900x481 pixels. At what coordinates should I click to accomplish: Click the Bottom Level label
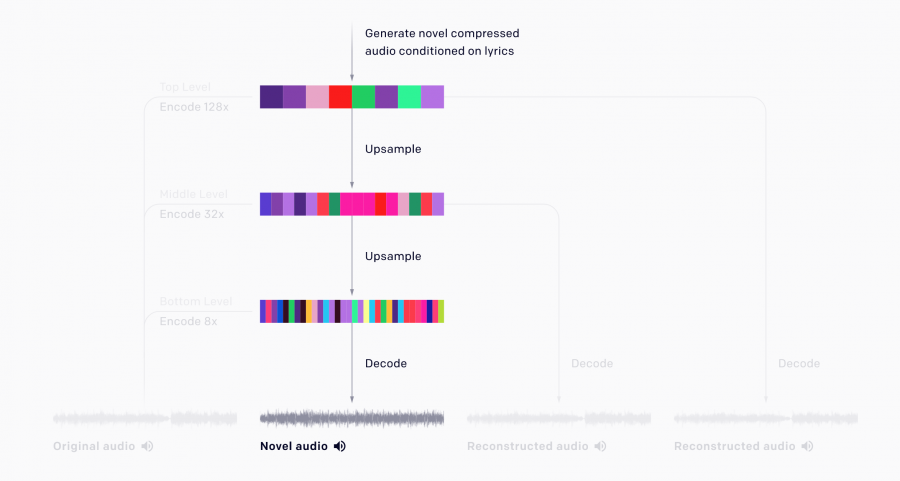195,301
